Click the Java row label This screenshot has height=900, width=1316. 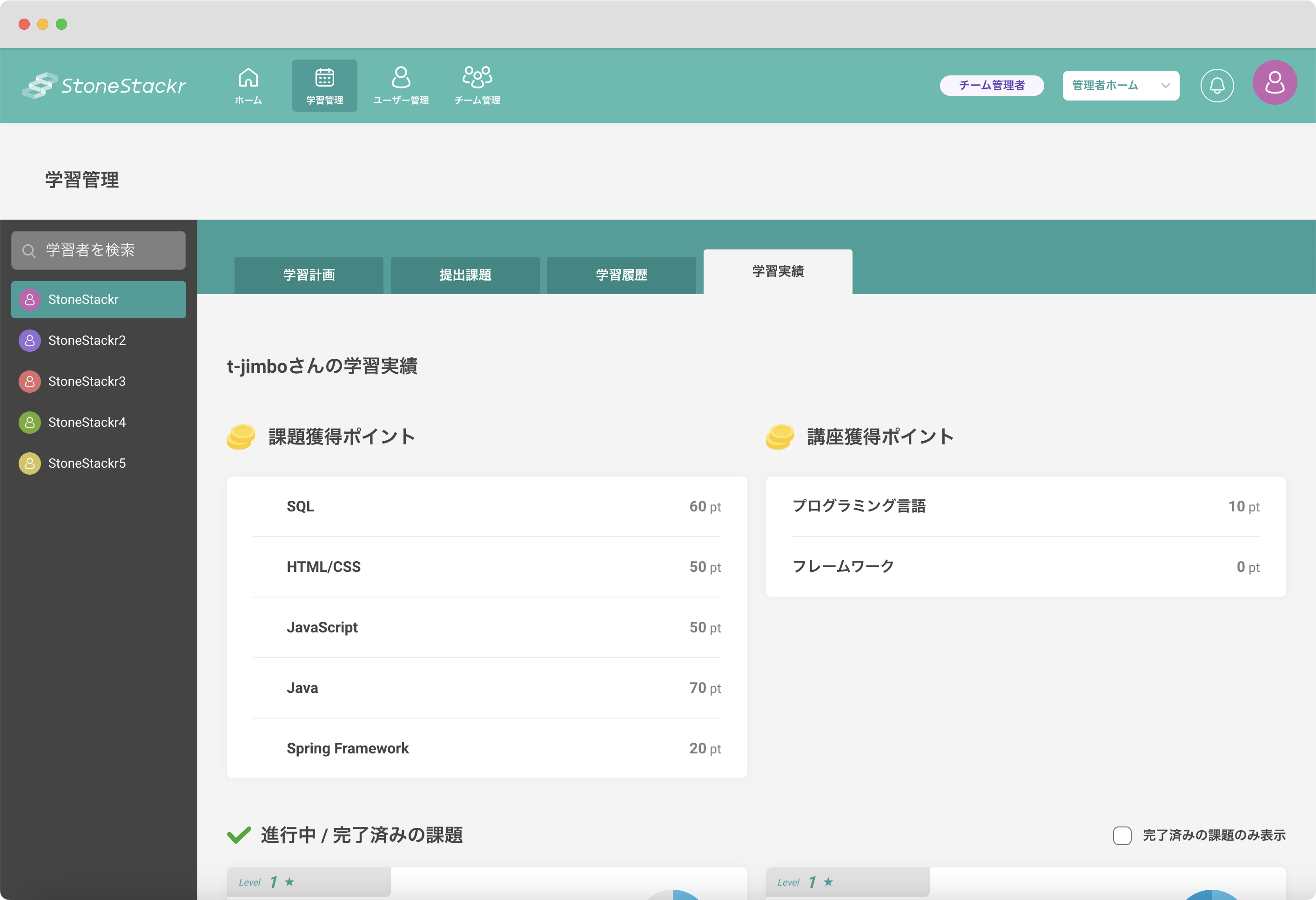click(x=302, y=688)
